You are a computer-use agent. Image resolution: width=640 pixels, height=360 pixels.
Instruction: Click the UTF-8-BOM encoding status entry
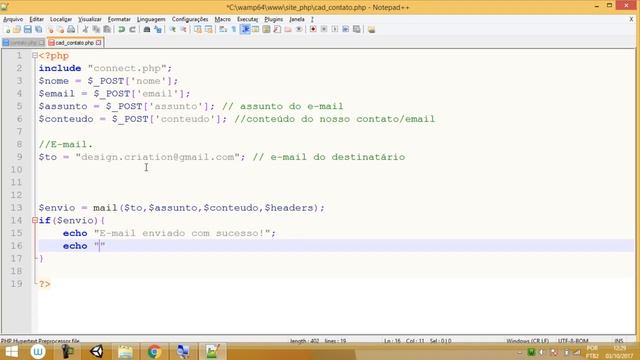pyautogui.click(x=573, y=340)
